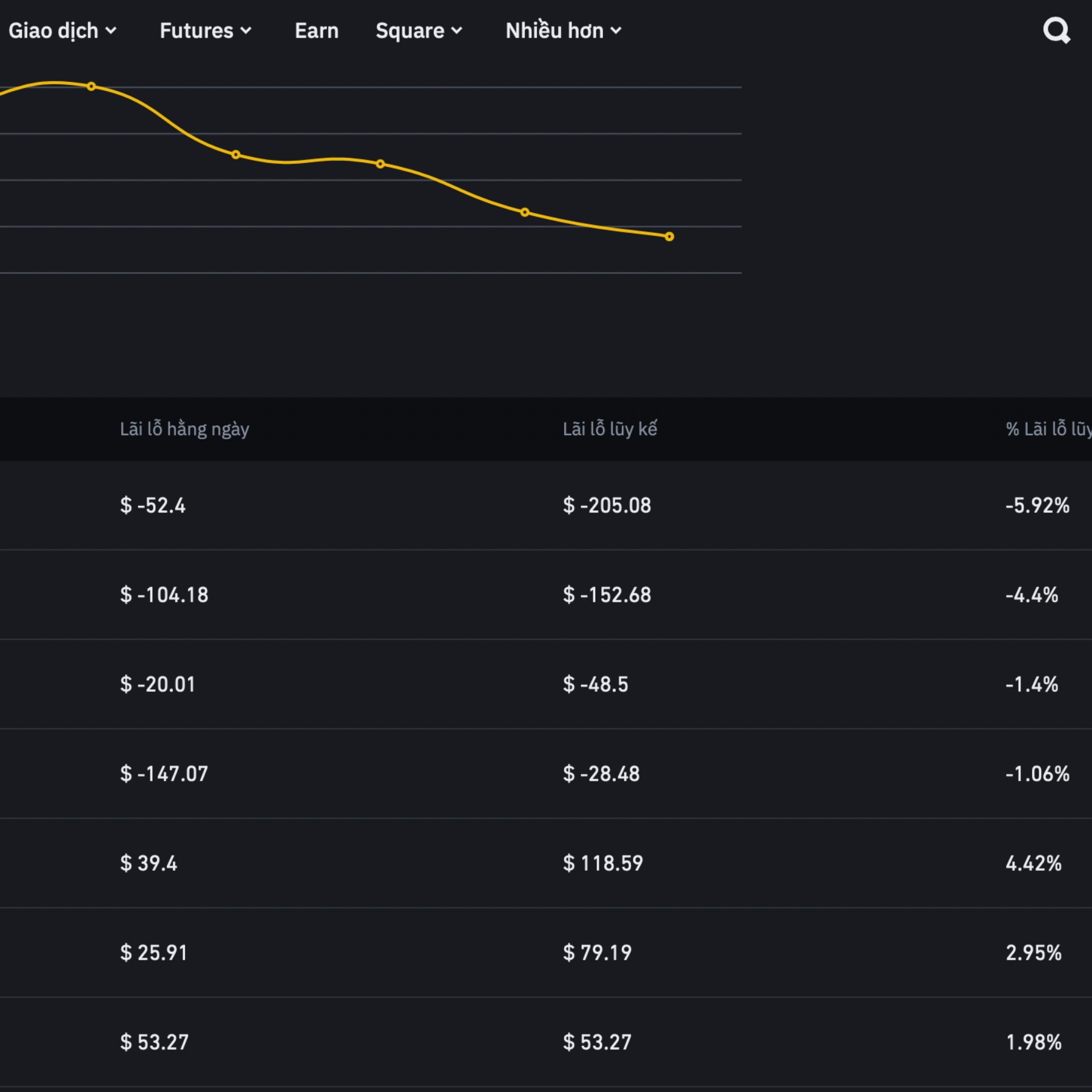Viewport: 1092px width, 1092px height.
Task: Select the $ 118.59 cumulative profit value
Action: tap(603, 863)
